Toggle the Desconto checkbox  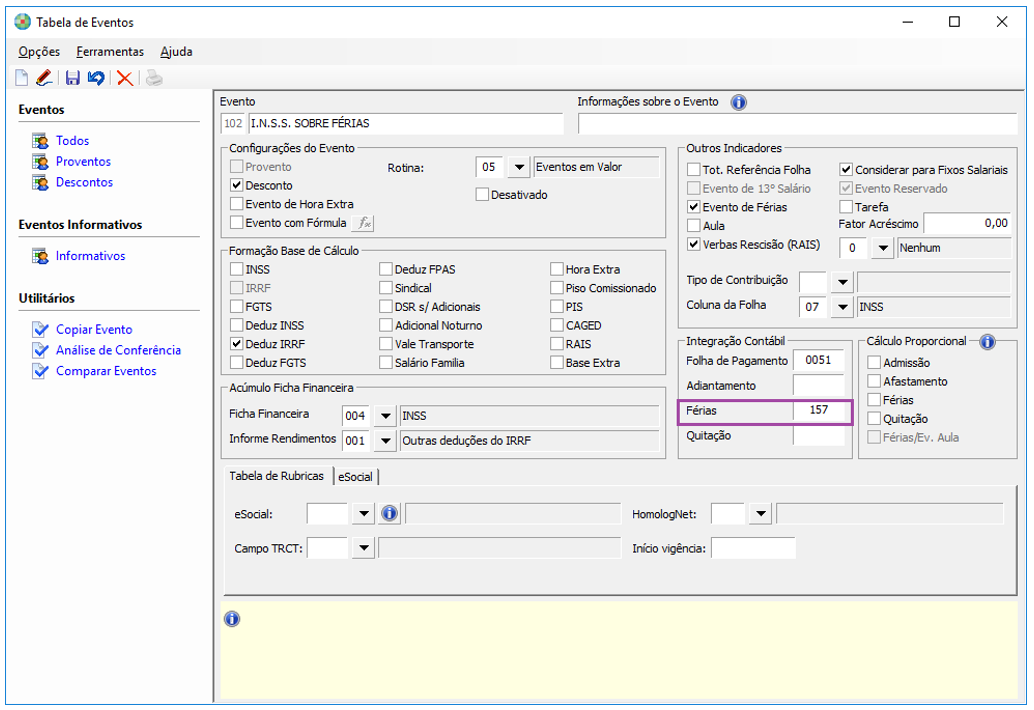coord(237,185)
